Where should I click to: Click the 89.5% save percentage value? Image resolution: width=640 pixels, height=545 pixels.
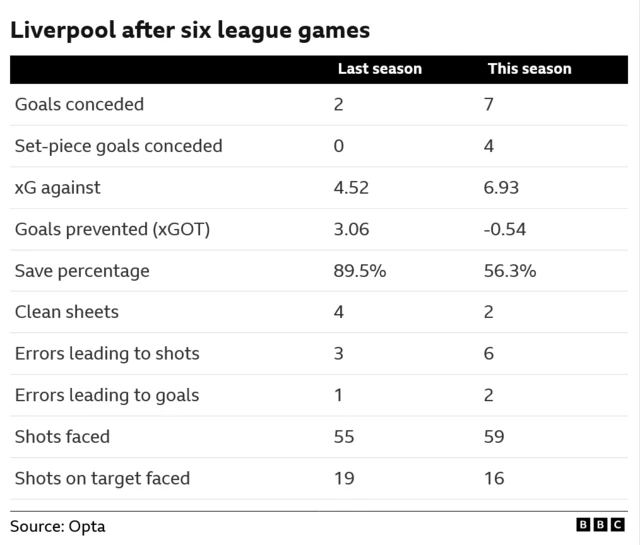coord(359,271)
